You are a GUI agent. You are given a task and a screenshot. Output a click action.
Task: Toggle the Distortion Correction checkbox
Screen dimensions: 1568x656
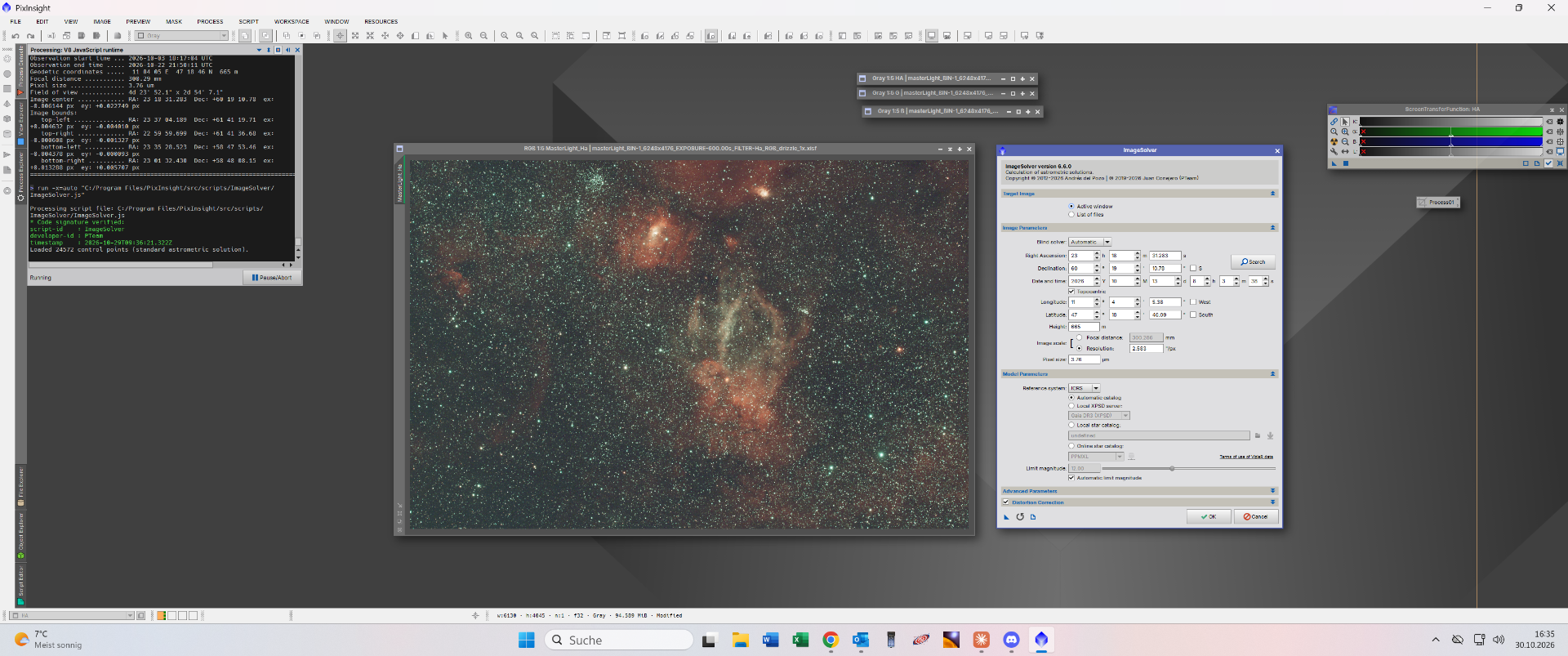(1006, 502)
